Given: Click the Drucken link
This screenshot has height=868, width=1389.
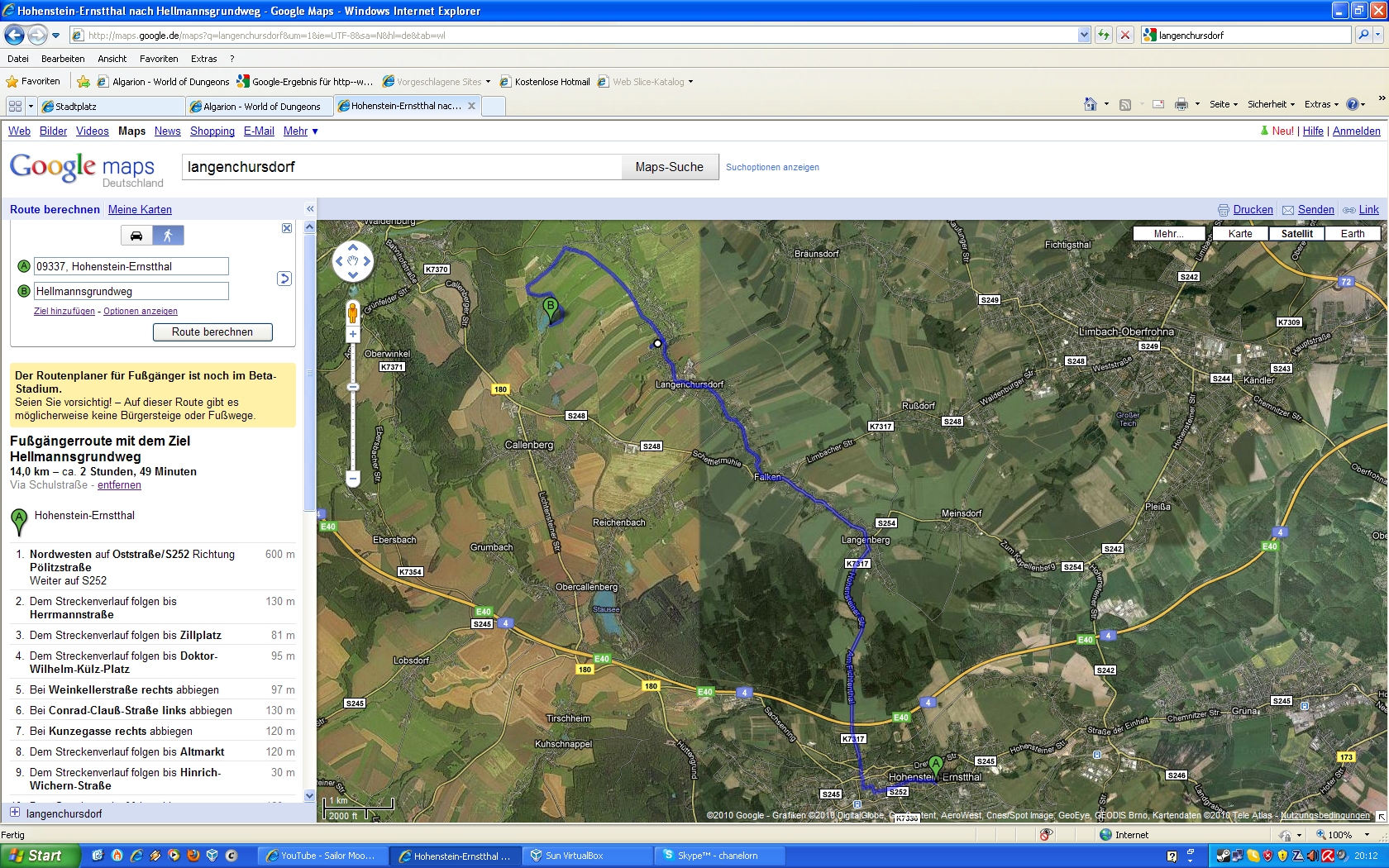Looking at the screenshot, I should tap(1253, 210).
